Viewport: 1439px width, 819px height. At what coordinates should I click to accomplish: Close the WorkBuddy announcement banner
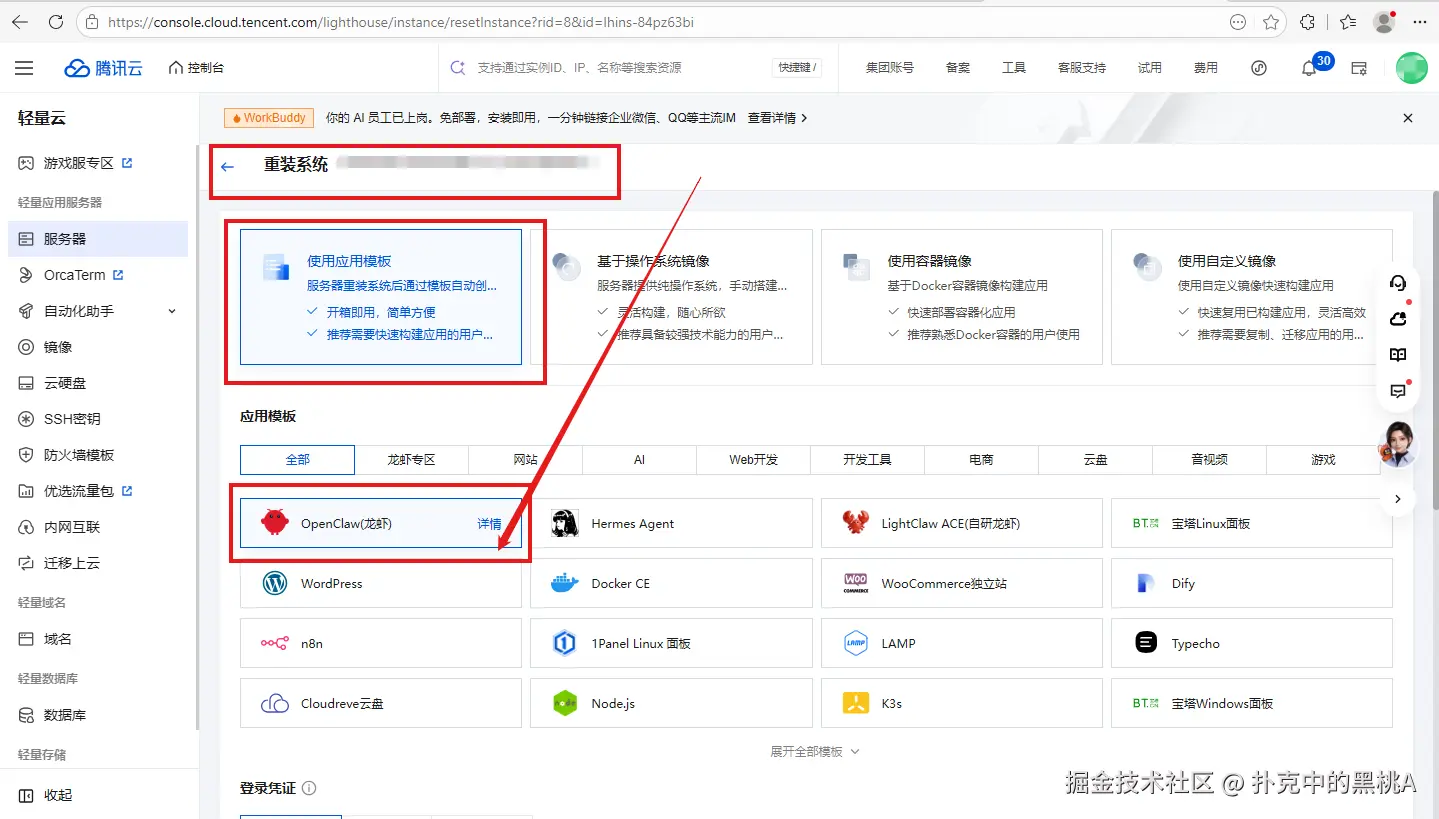pyautogui.click(x=1408, y=118)
